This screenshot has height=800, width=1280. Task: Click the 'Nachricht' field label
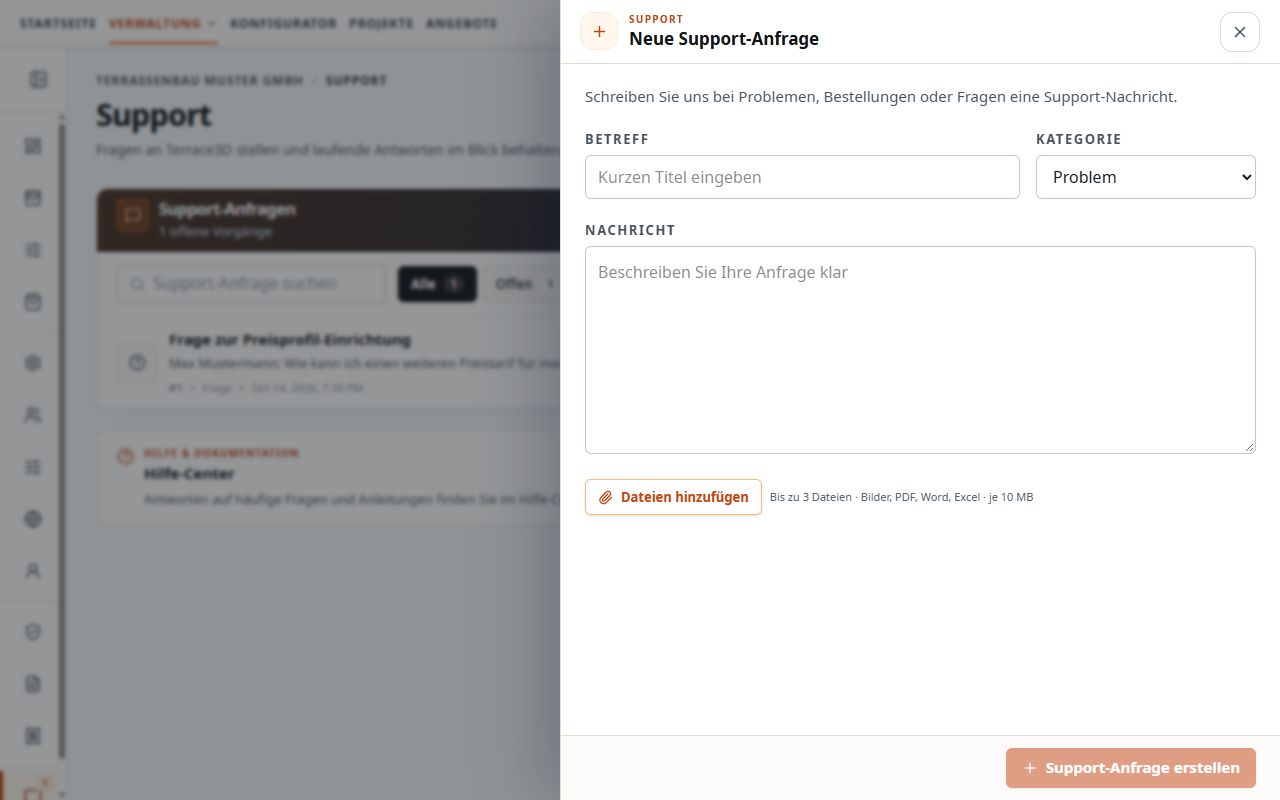pyautogui.click(x=630, y=230)
